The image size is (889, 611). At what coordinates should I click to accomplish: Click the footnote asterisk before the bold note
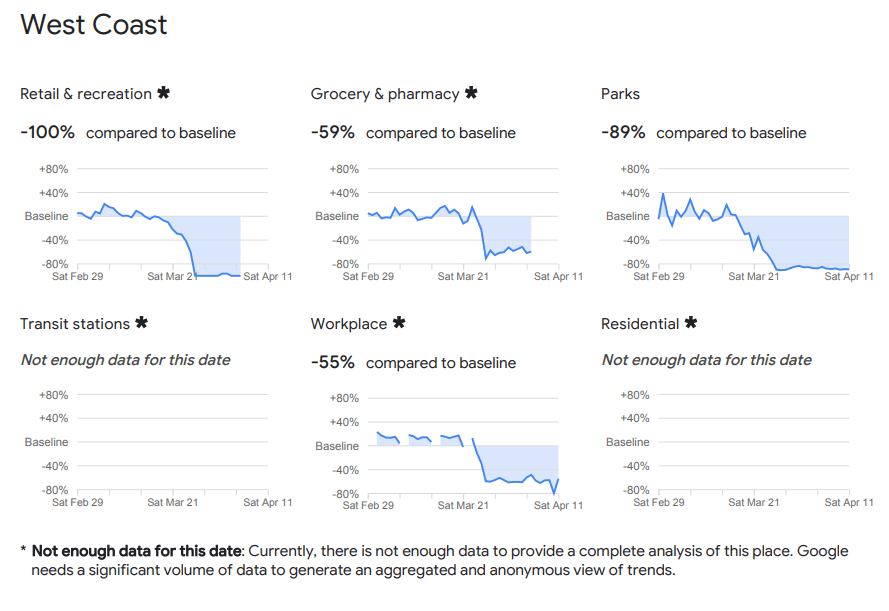click(23, 550)
